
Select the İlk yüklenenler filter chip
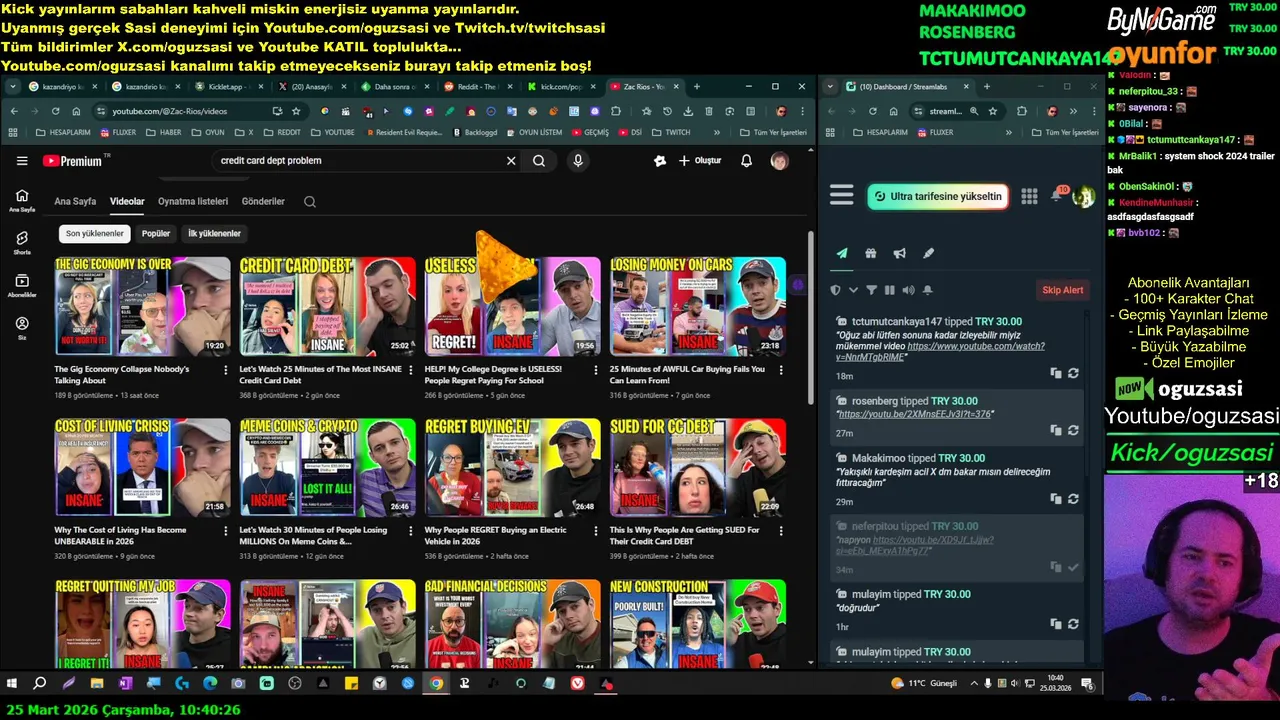click(x=215, y=233)
